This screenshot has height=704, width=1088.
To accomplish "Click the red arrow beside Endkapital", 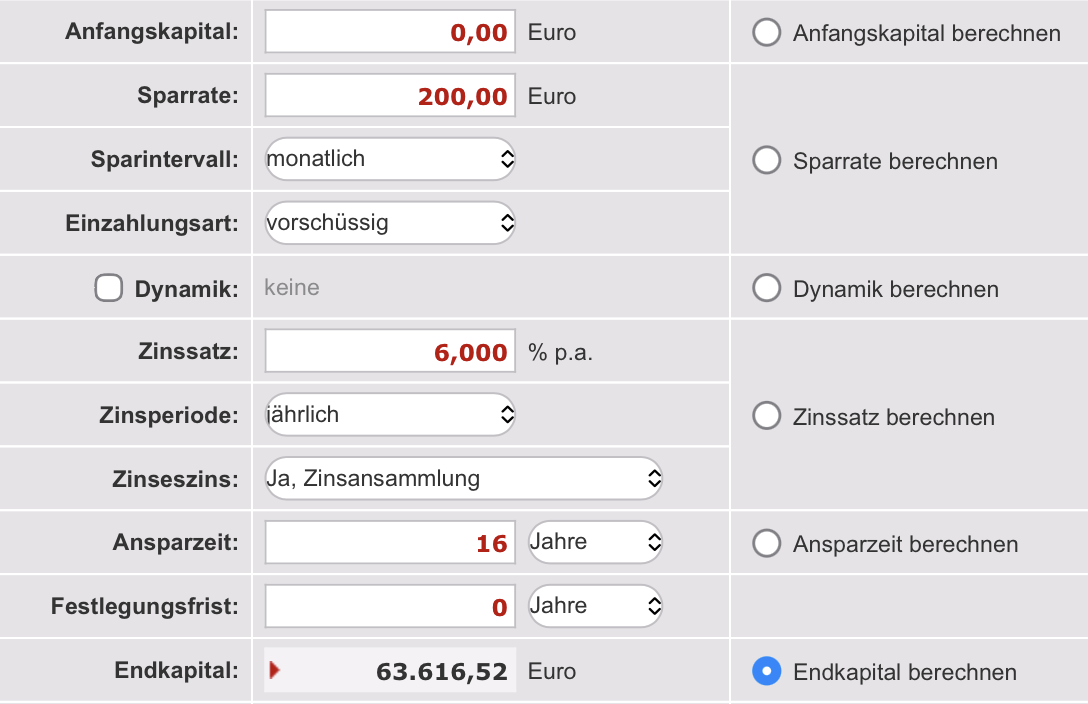I will [x=275, y=670].
